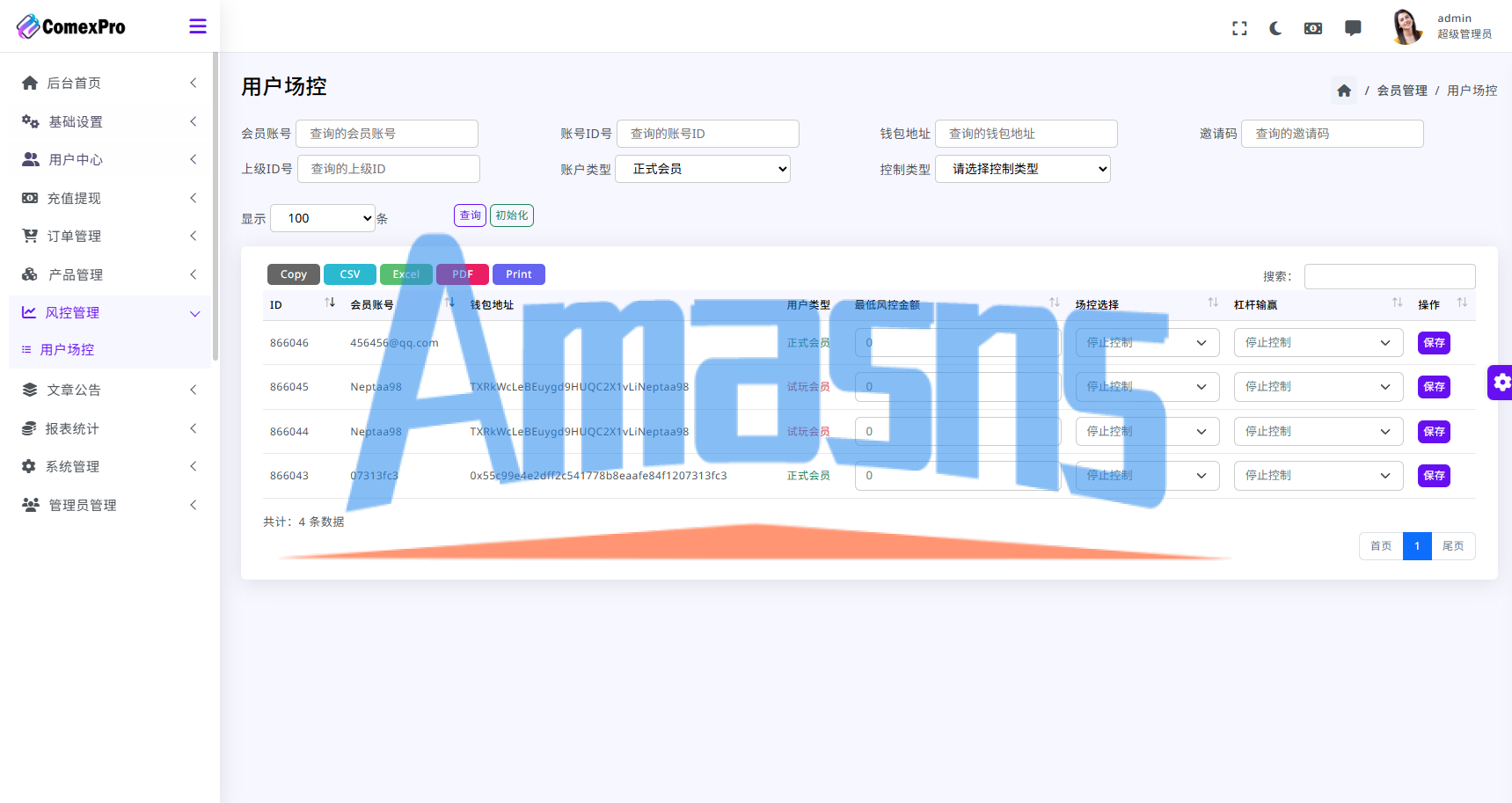Open 杠杆输赢 dropdown for row 866046
The height and width of the screenshot is (803, 1512).
(x=1318, y=343)
